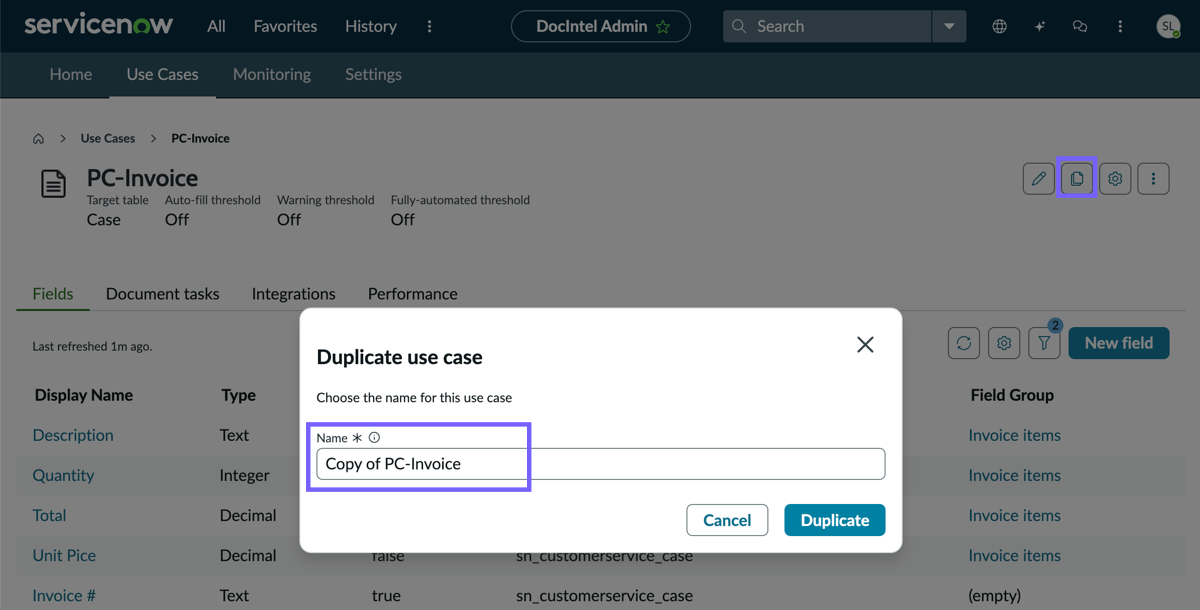Toggle the favorite star for DocIntel Admin
The height and width of the screenshot is (610, 1200).
[663, 27]
